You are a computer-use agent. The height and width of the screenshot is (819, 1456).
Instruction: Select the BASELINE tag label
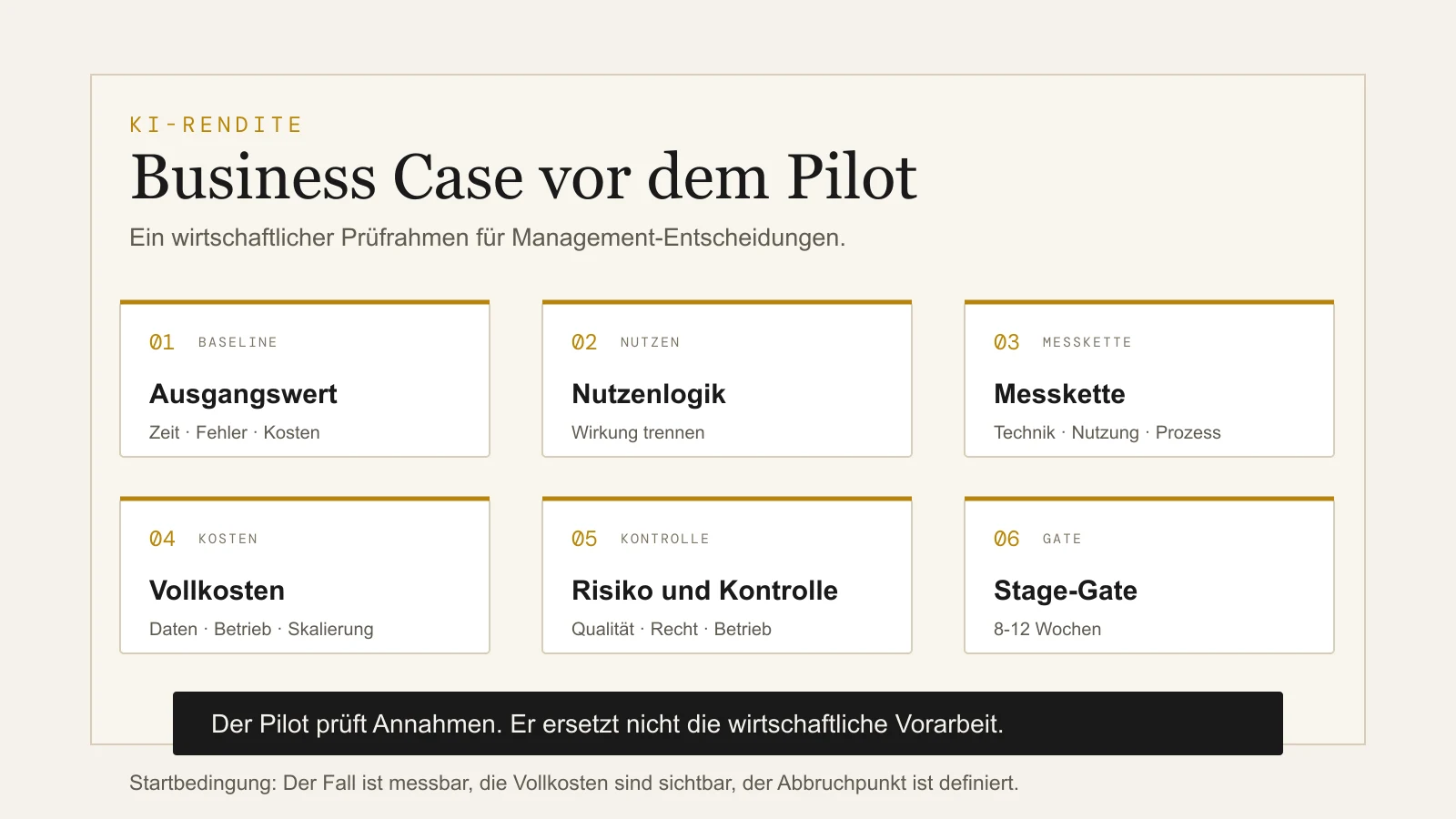pyautogui.click(x=238, y=342)
